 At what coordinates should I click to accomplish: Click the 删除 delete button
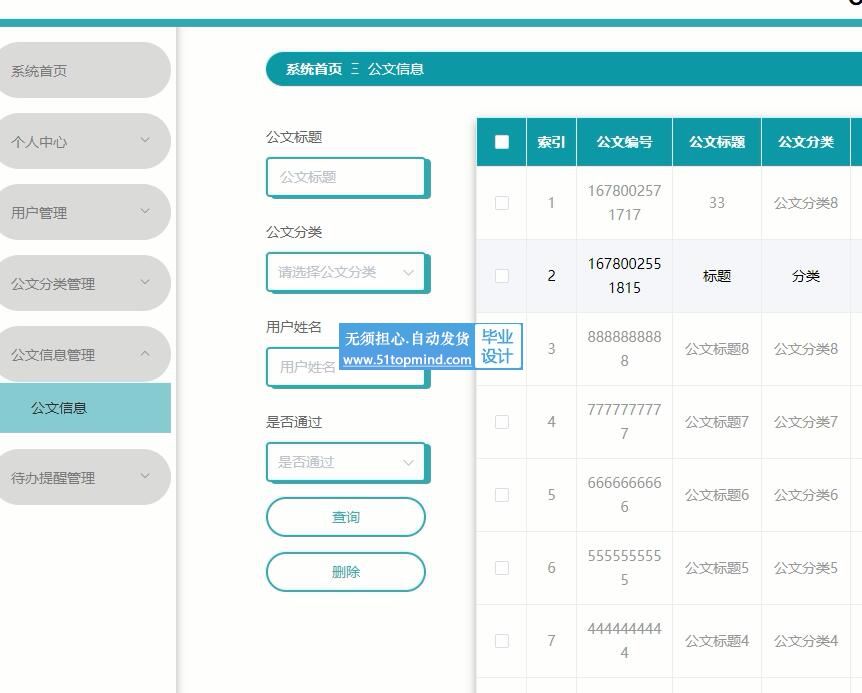click(346, 572)
